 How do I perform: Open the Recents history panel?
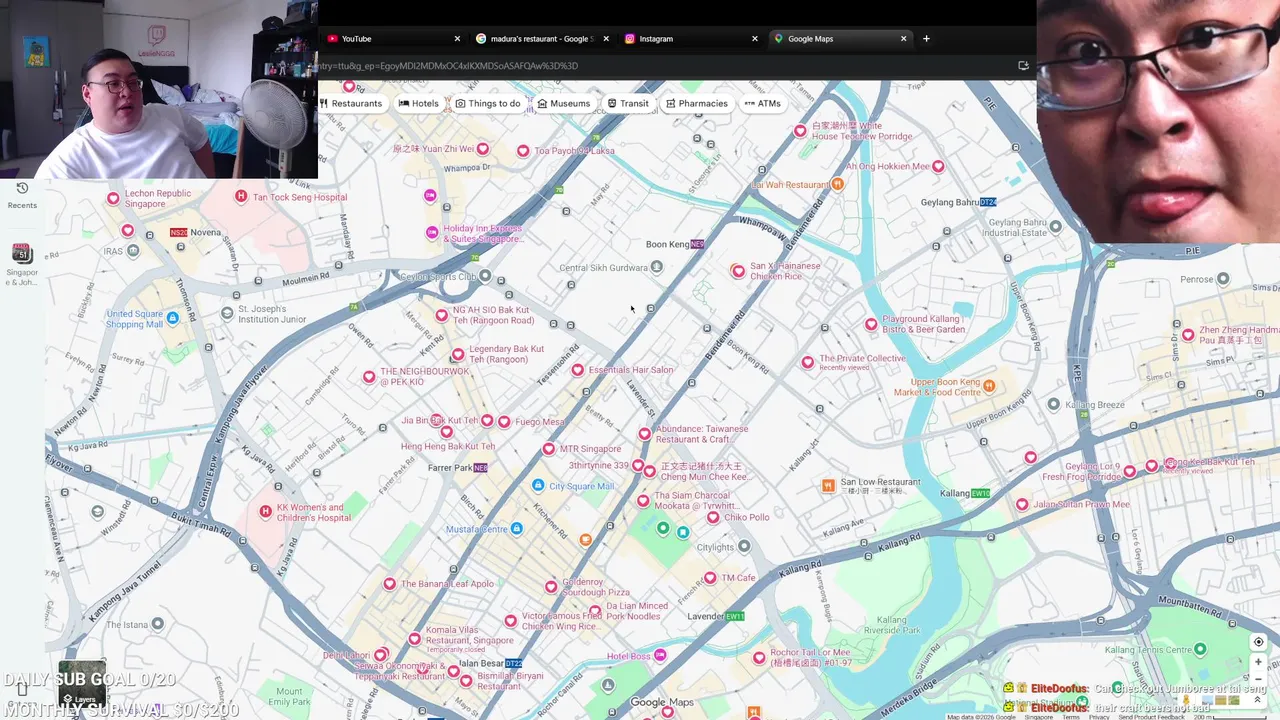[22, 195]
